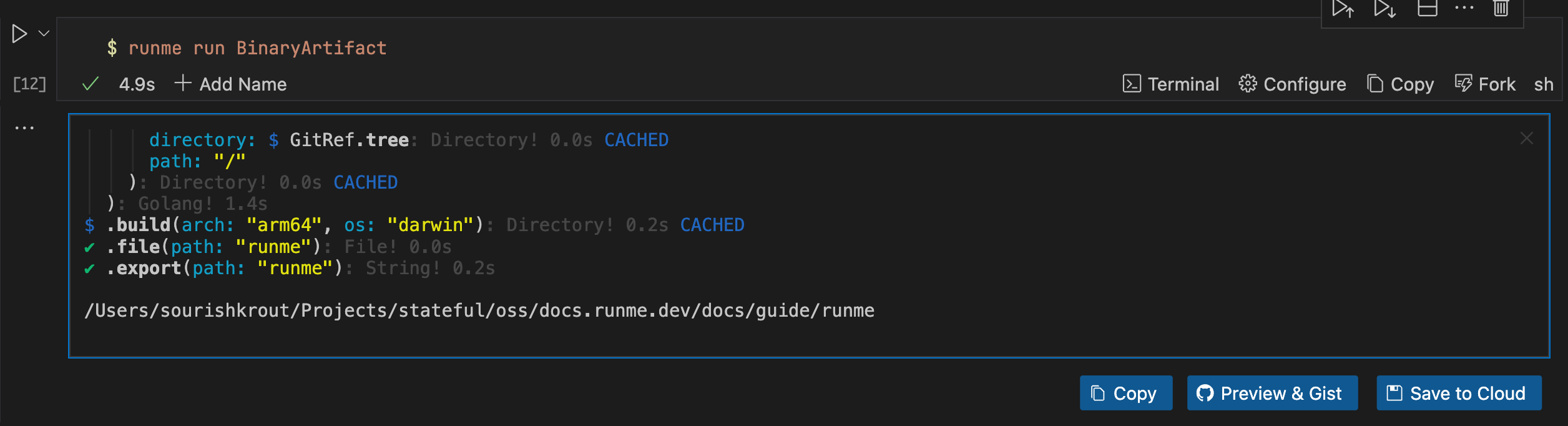
Task: Open Preview & Gist
Action: [1272, 393]
